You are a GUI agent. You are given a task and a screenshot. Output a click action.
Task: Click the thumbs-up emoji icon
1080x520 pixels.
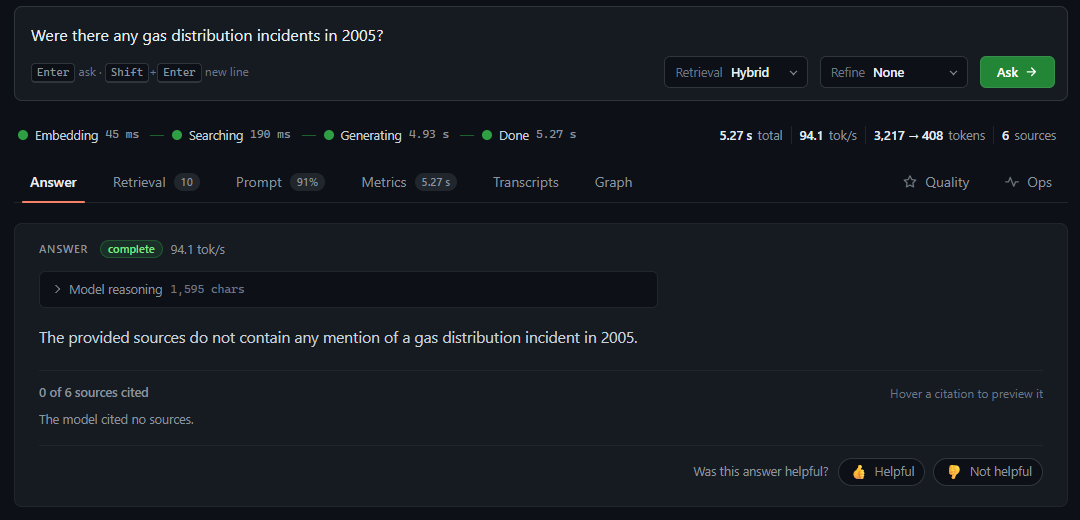click(x=859, y=472)
